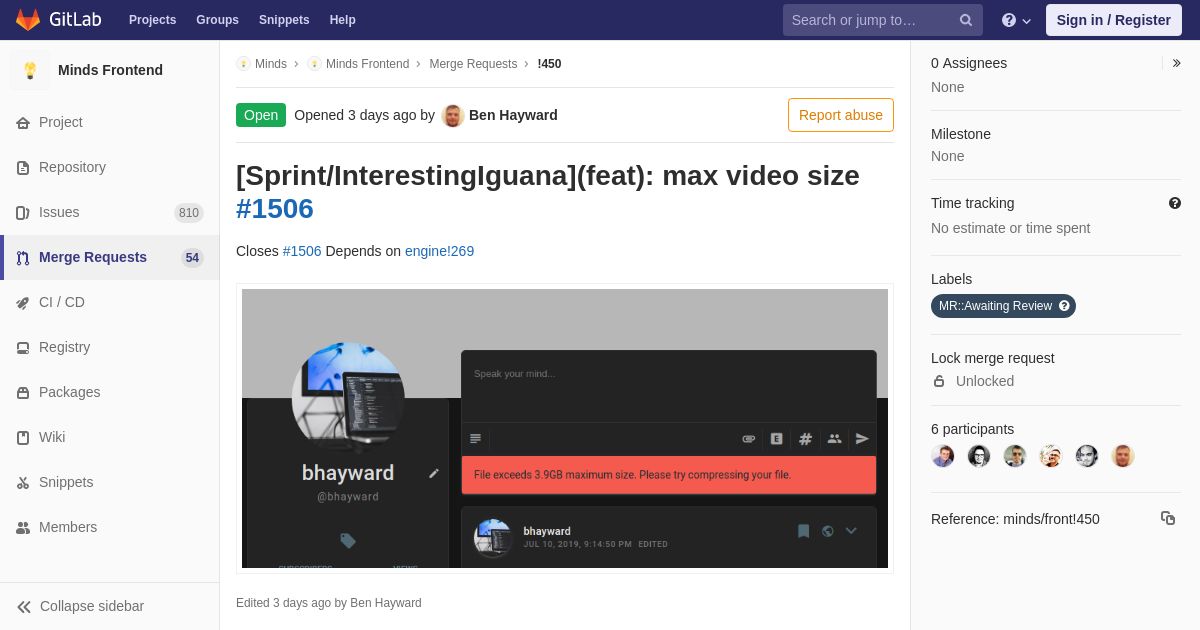Click the Time tracking help icon
Viewport: 1200px width, 630px height.
coord(1175,203)
